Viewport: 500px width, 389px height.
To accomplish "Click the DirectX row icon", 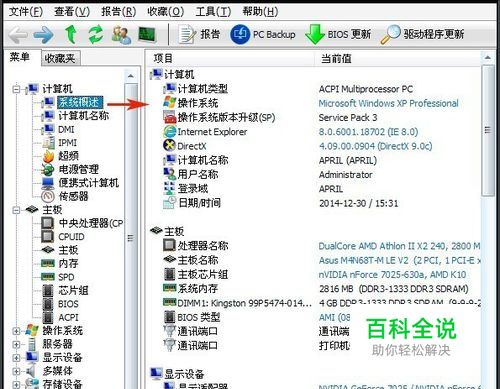I will [x=169, y=145].
